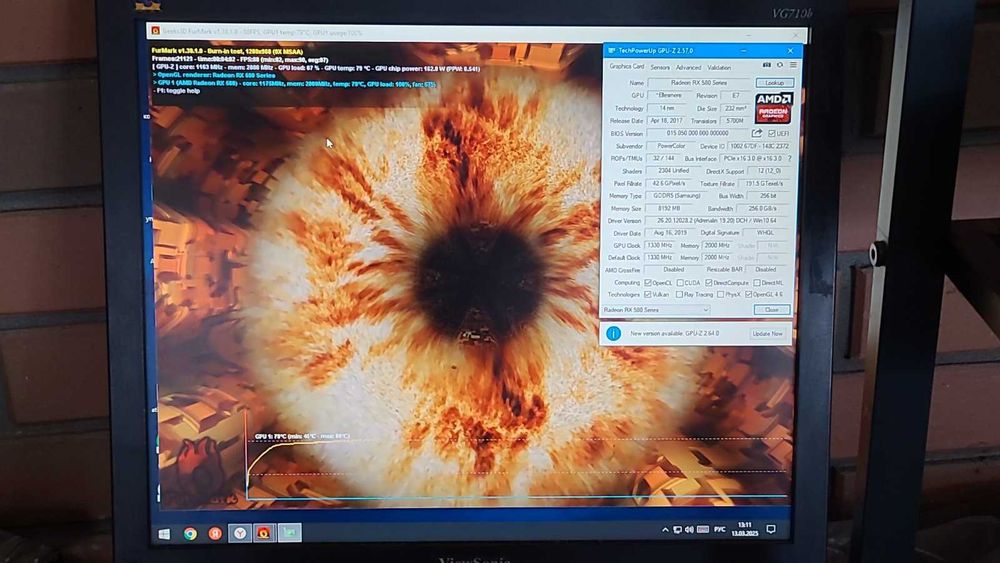Click the Driver Version field
The image size is (1000, 563).
717,221
